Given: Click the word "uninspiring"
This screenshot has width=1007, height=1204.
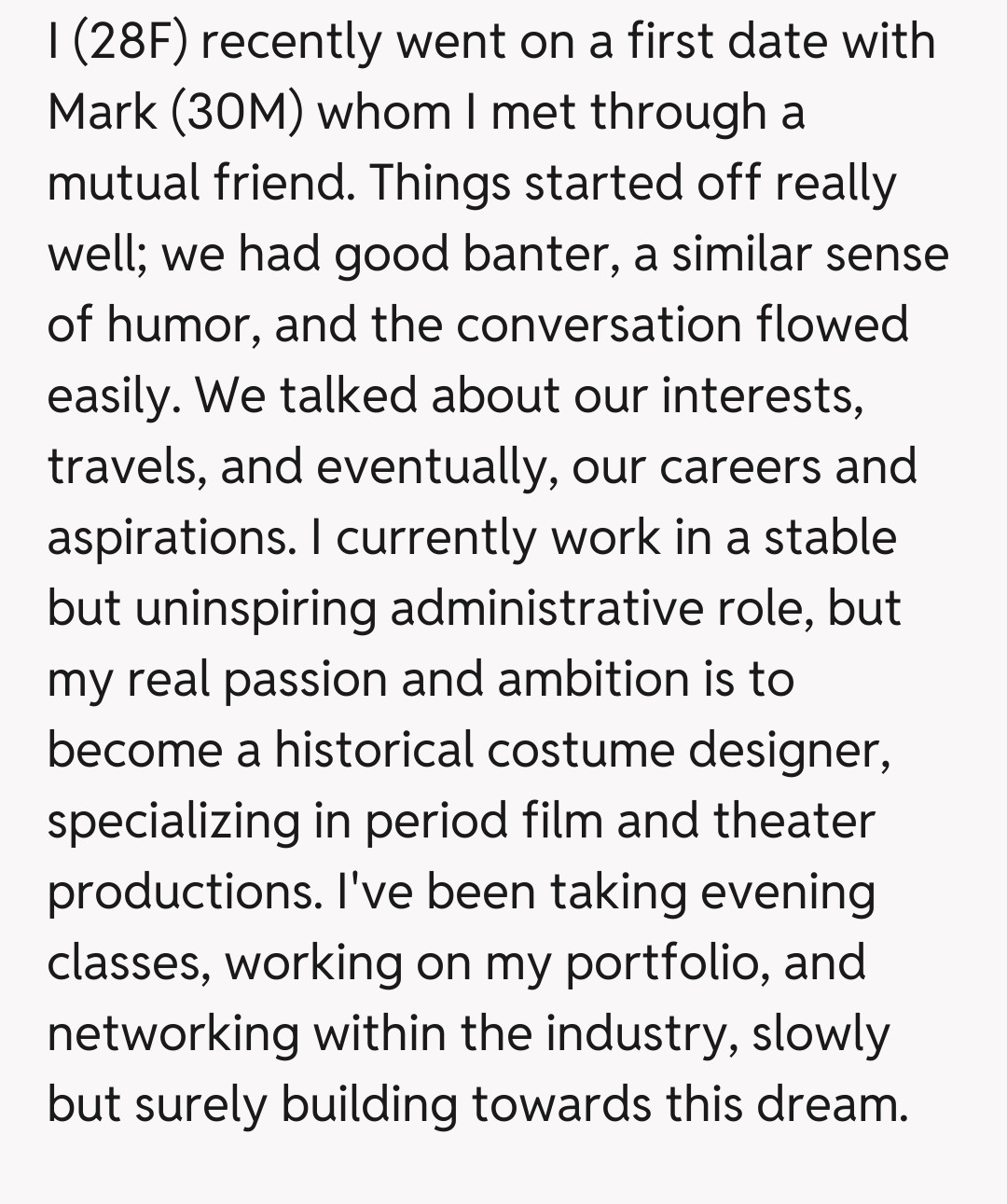Looking at the screenshot, I should pos(255,609).
